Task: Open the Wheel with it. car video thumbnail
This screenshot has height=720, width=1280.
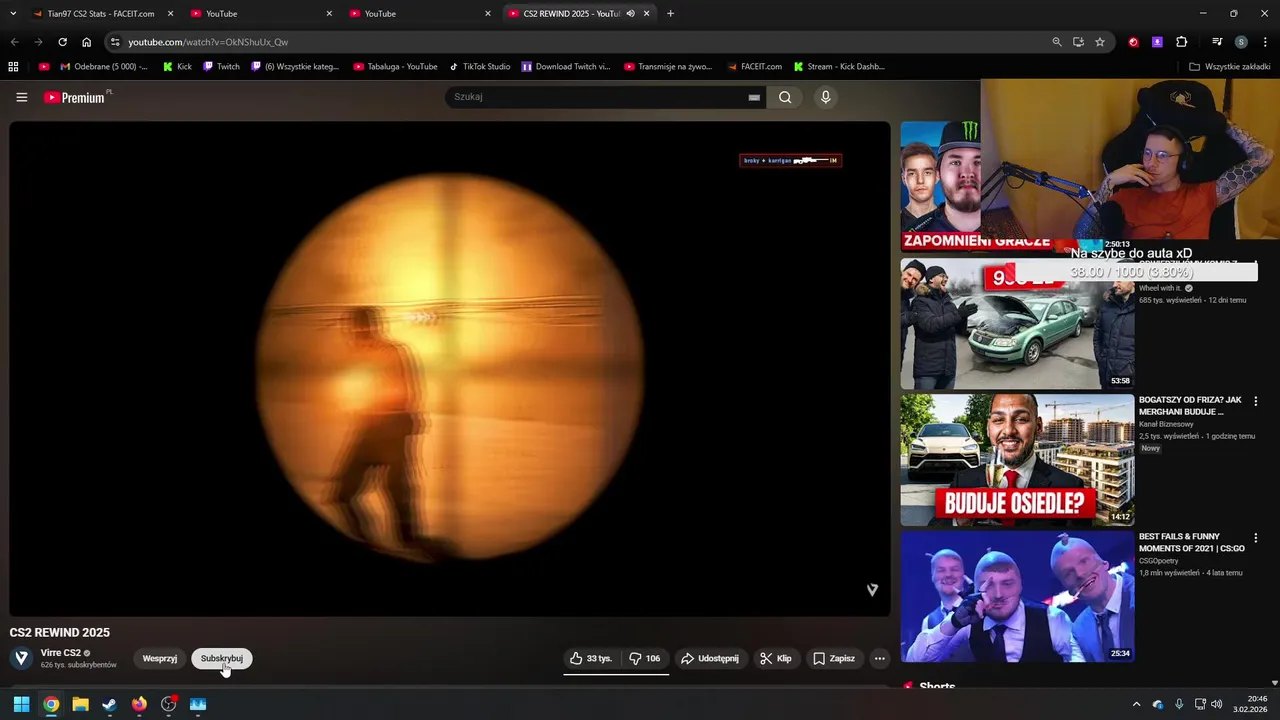Action: pyautogui.click(x=1017, y=324)
